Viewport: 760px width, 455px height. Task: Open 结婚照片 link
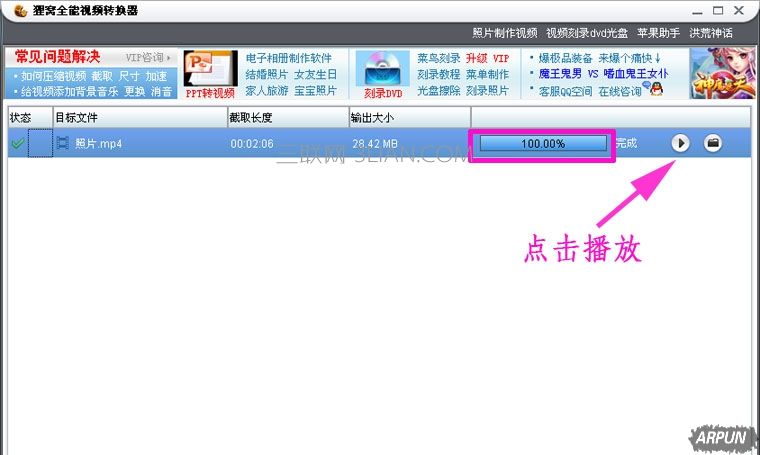267,75
